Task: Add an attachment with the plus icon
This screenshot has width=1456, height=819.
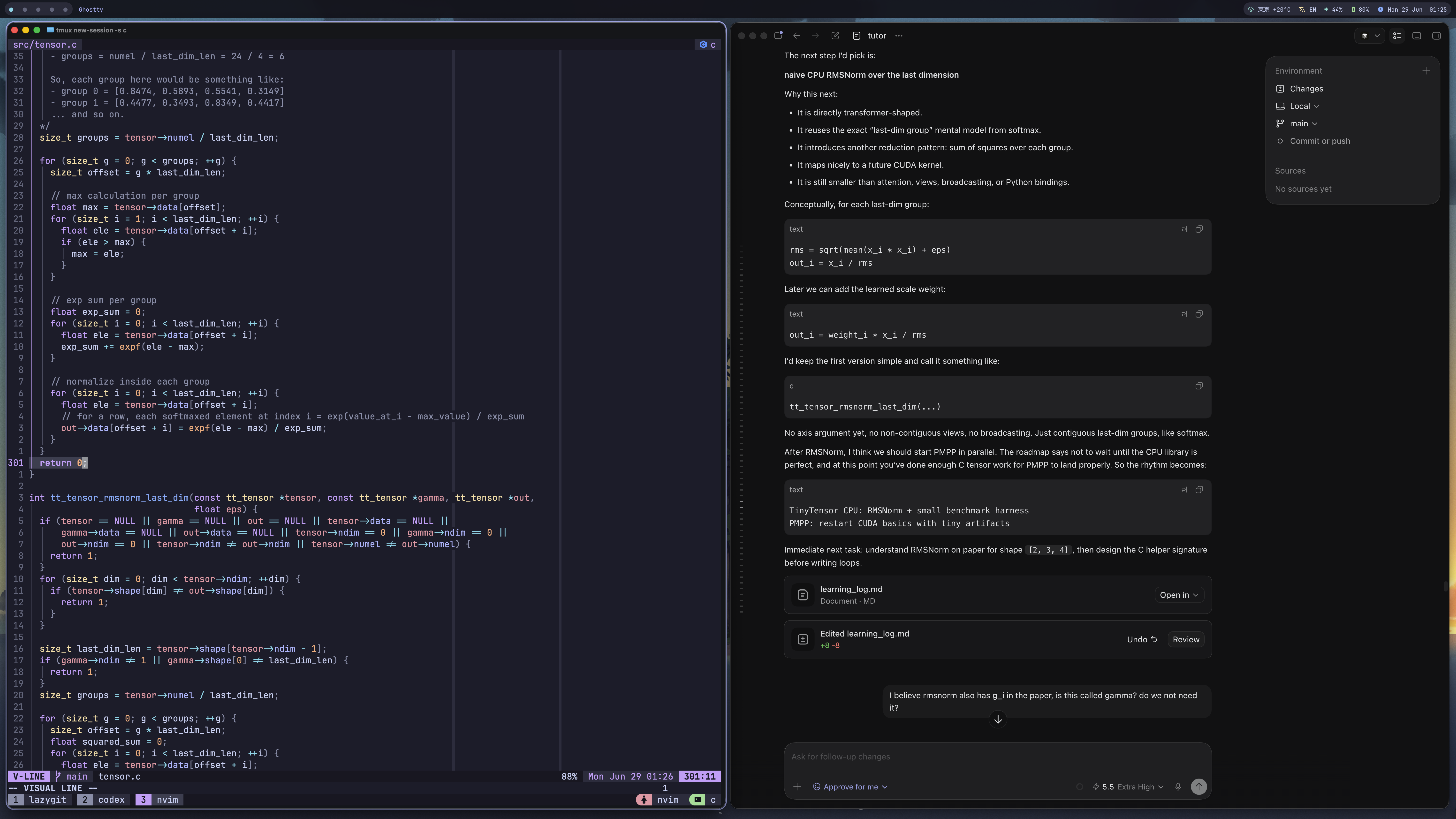Action: tap(797, 787)
